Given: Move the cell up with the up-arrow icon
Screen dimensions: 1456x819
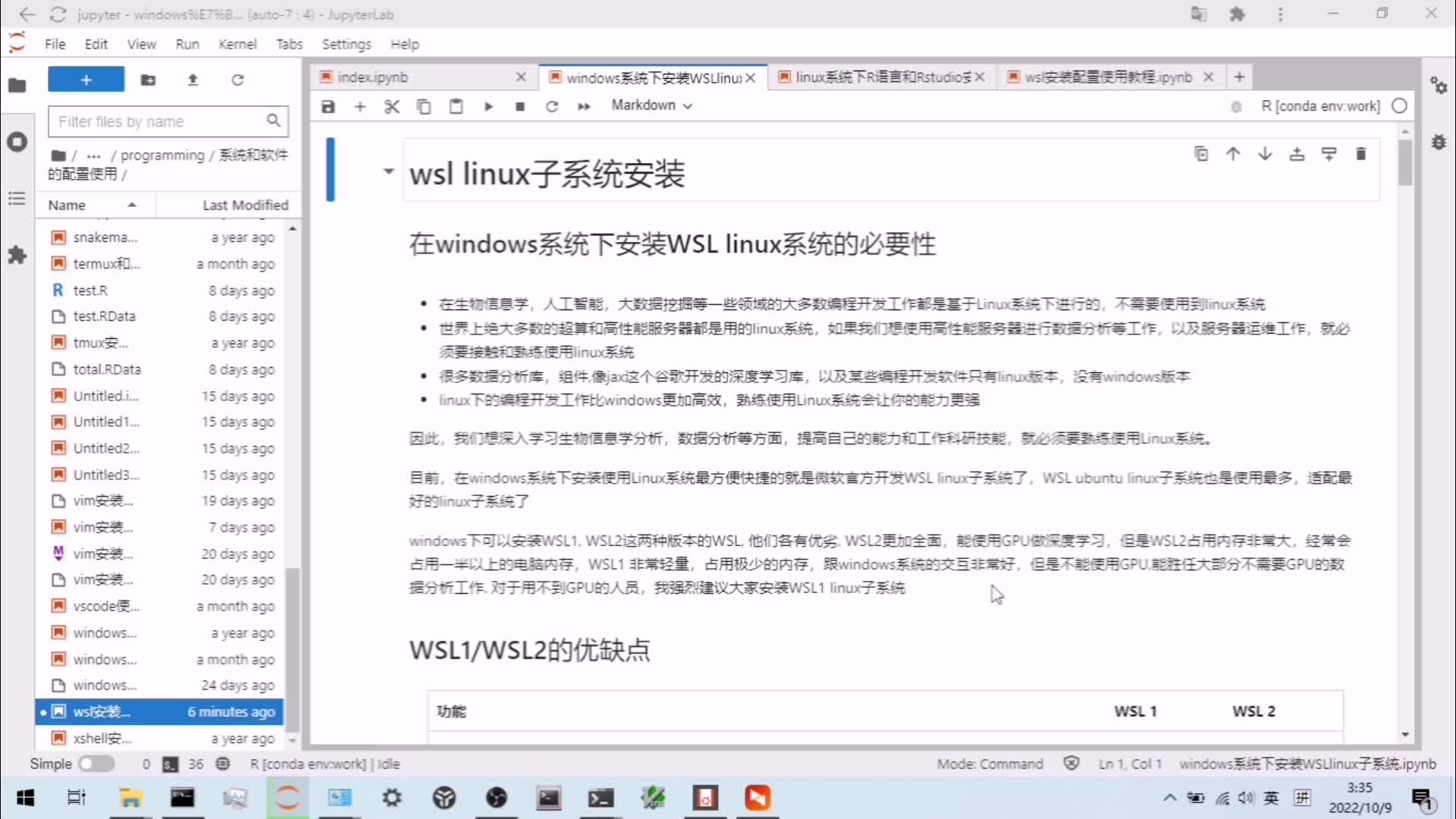Looking at the screenshot, I should (x=1233, y=153).
